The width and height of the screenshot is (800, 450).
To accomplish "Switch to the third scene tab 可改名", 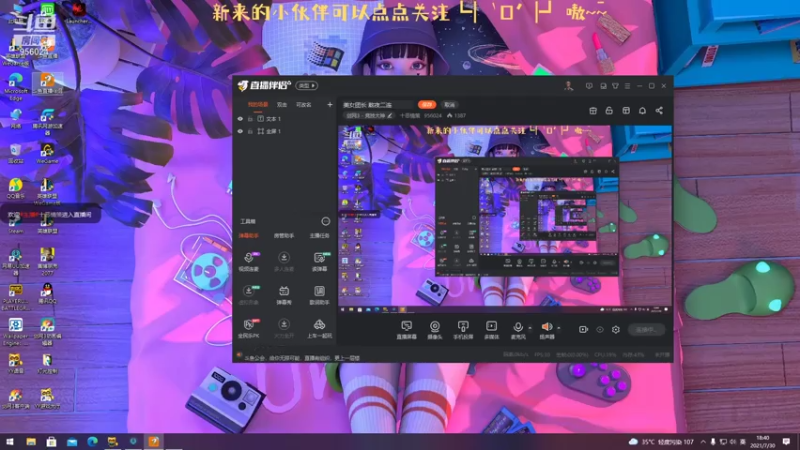I will click(x=304, y=105).
